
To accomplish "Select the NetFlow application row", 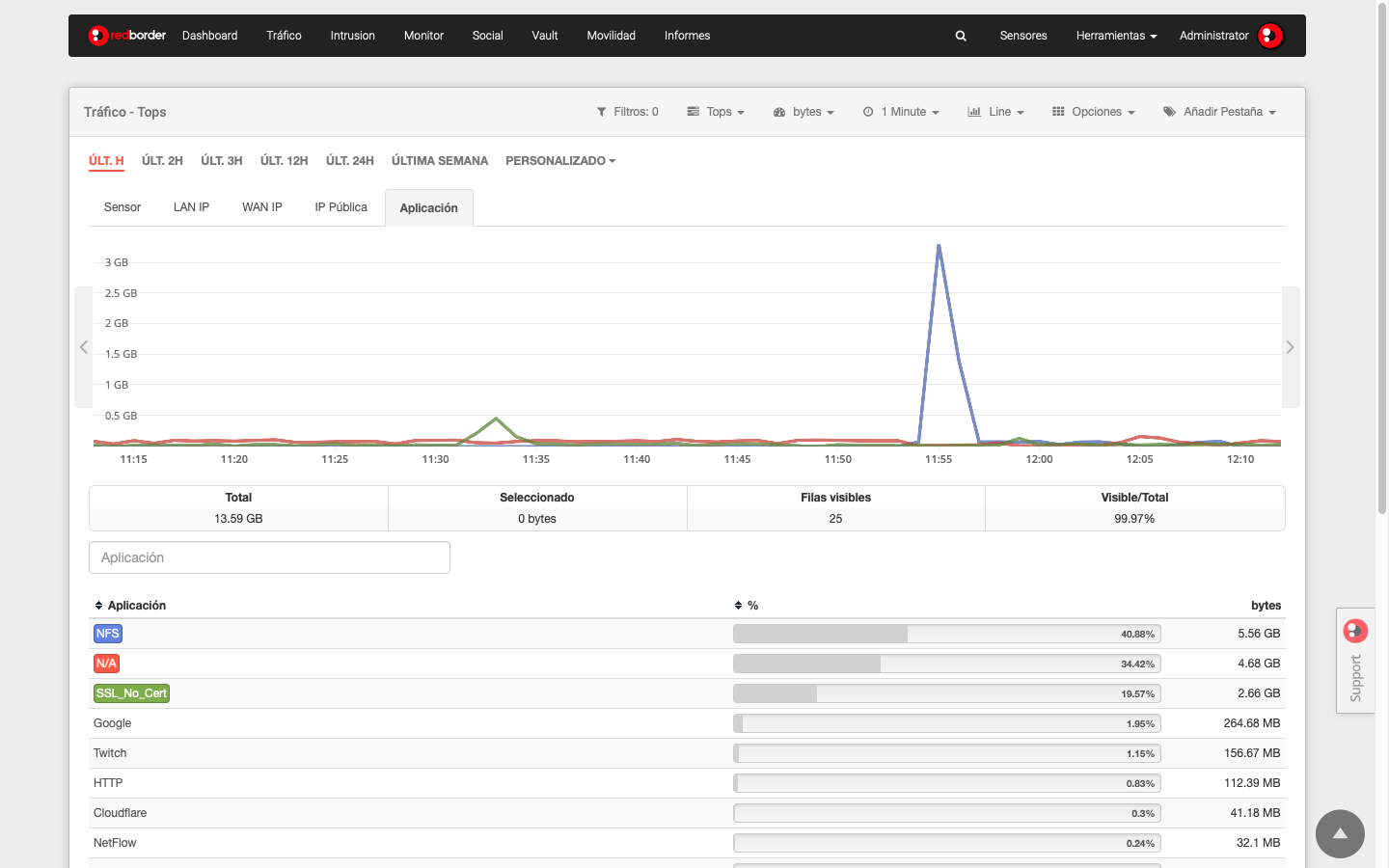I will pos(687,843).
